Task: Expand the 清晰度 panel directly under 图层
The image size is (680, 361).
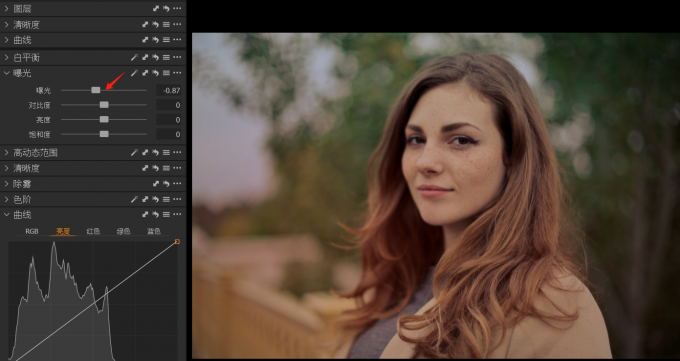Action: point(7,25)
